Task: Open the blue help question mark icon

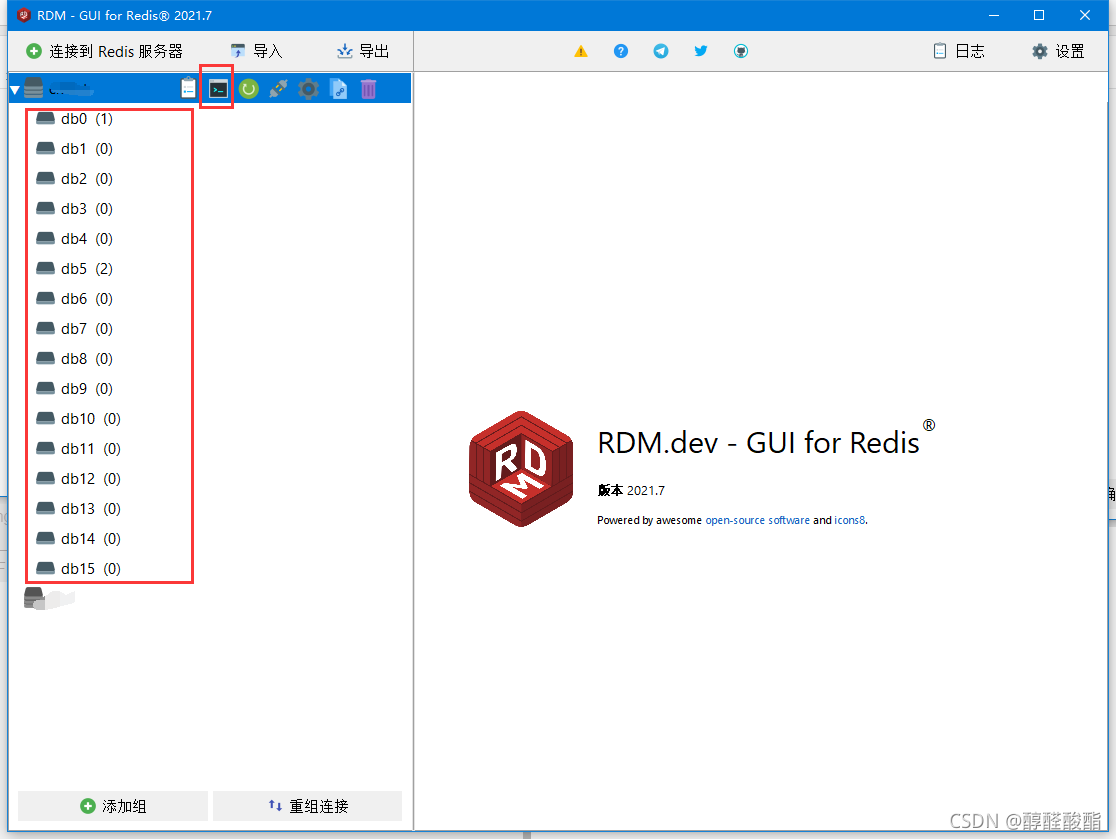Action: [621, 51]
